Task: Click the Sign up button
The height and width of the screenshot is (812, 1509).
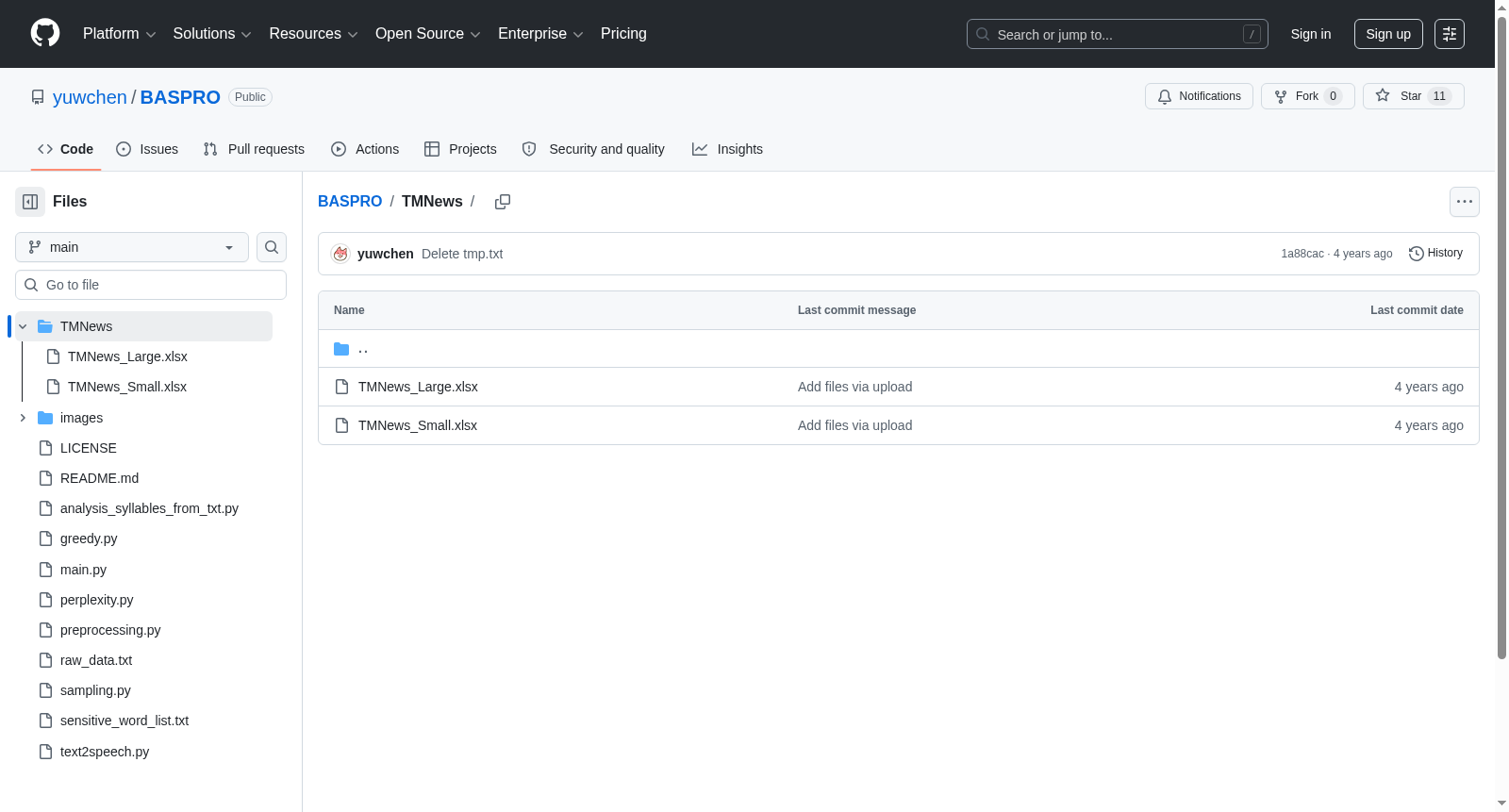Action: tap(1388, 34)
